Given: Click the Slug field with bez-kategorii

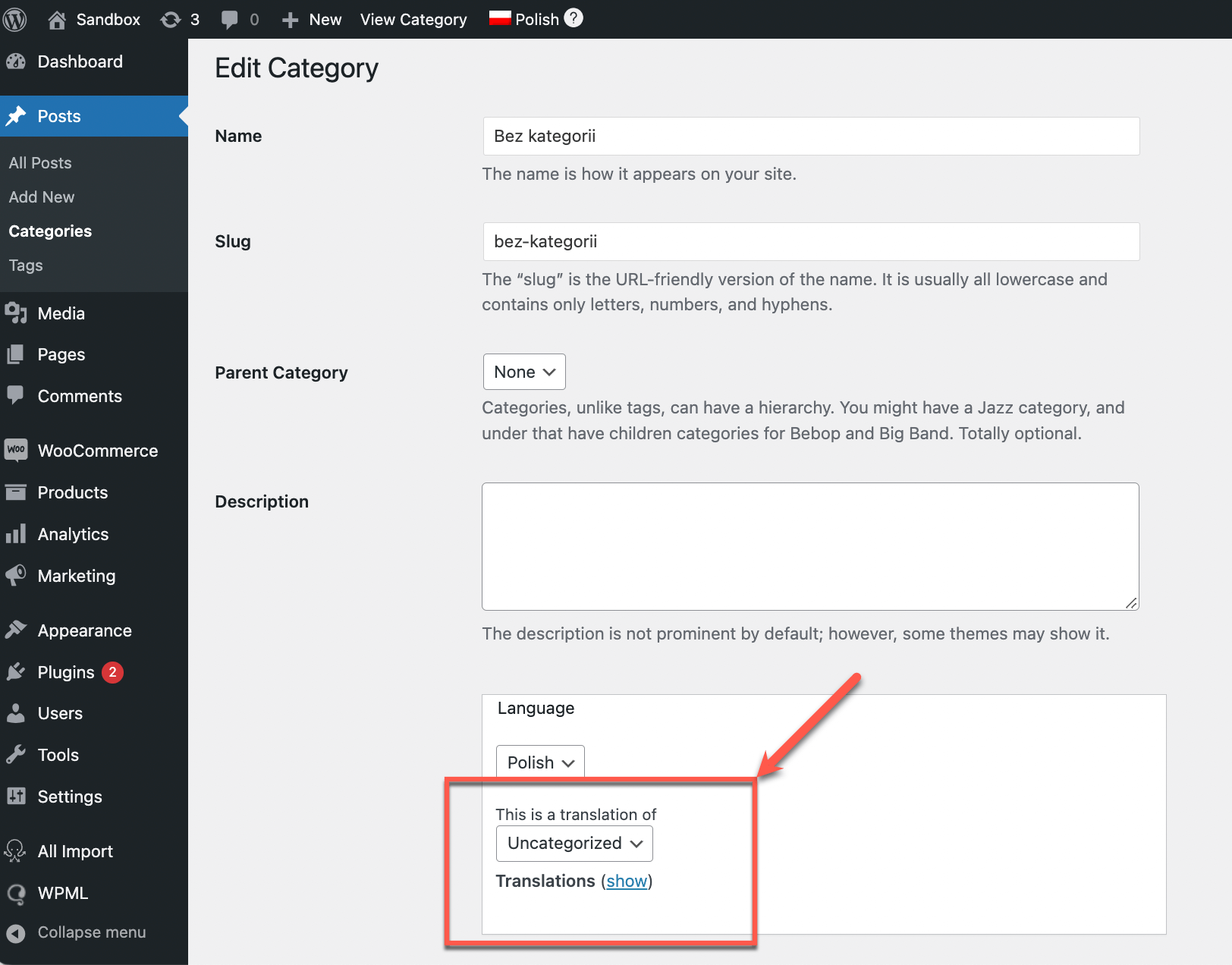Looking at the screenshot, I should (811, 241).
